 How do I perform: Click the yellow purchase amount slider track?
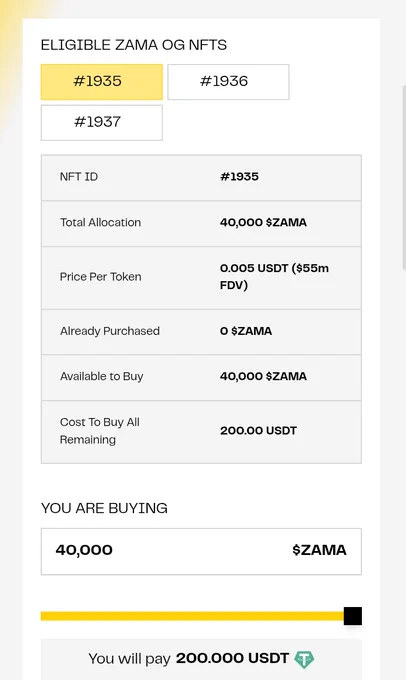pyautogui.click(x=192, y=616)
